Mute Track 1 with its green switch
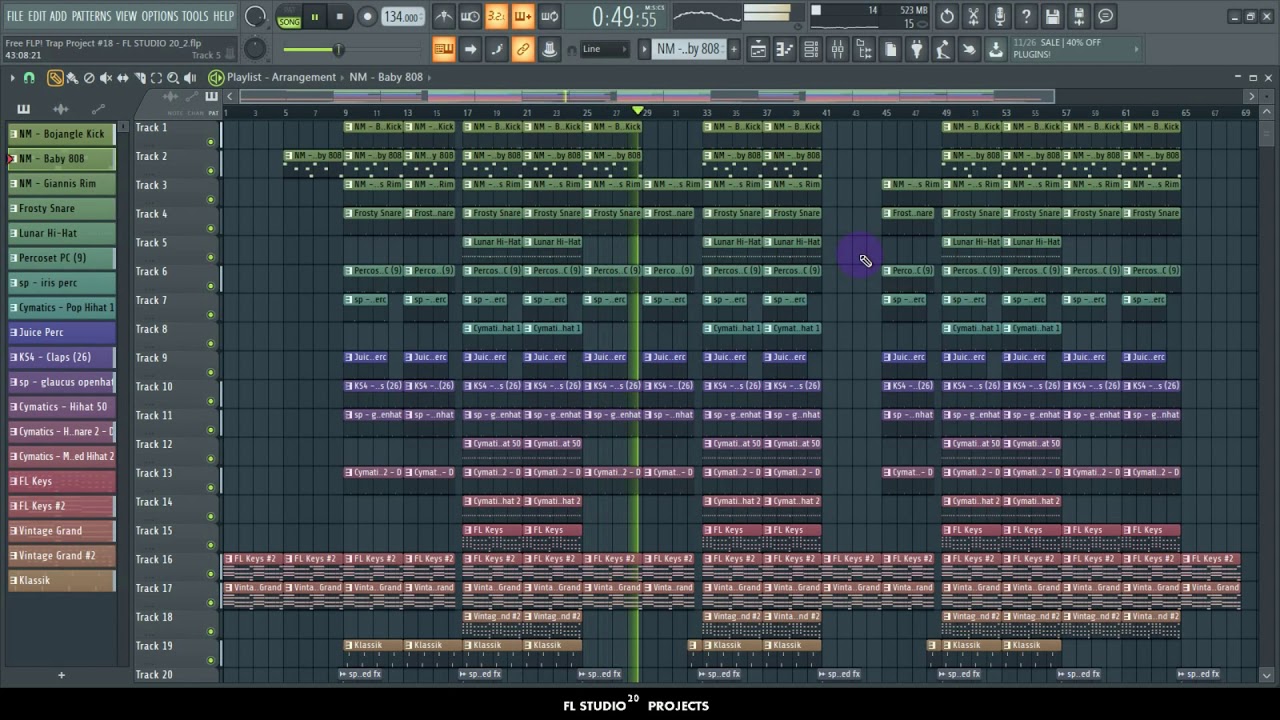This screenshot has height=720, width=1280. pyautogui.click(x=210, y=141)
